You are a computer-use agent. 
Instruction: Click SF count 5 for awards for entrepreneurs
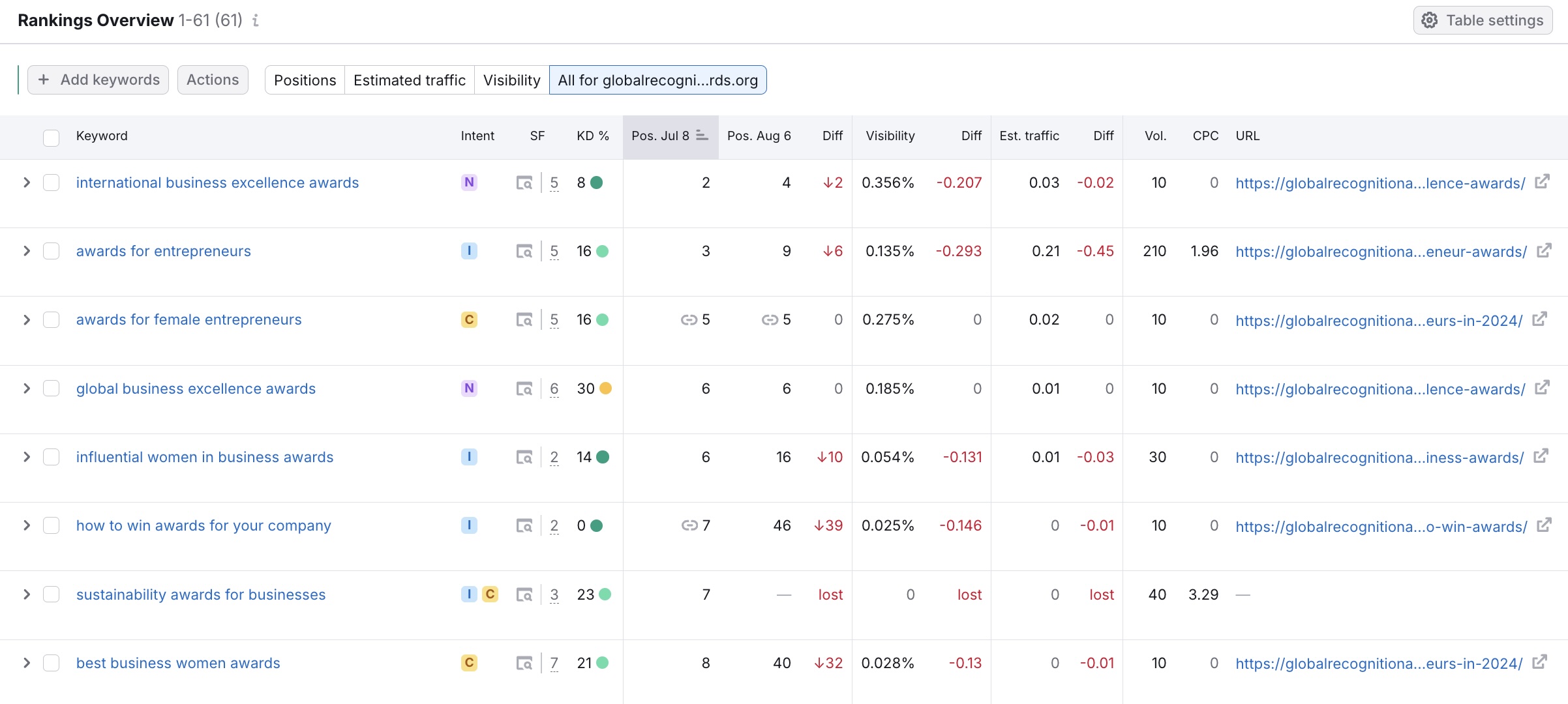554,252
